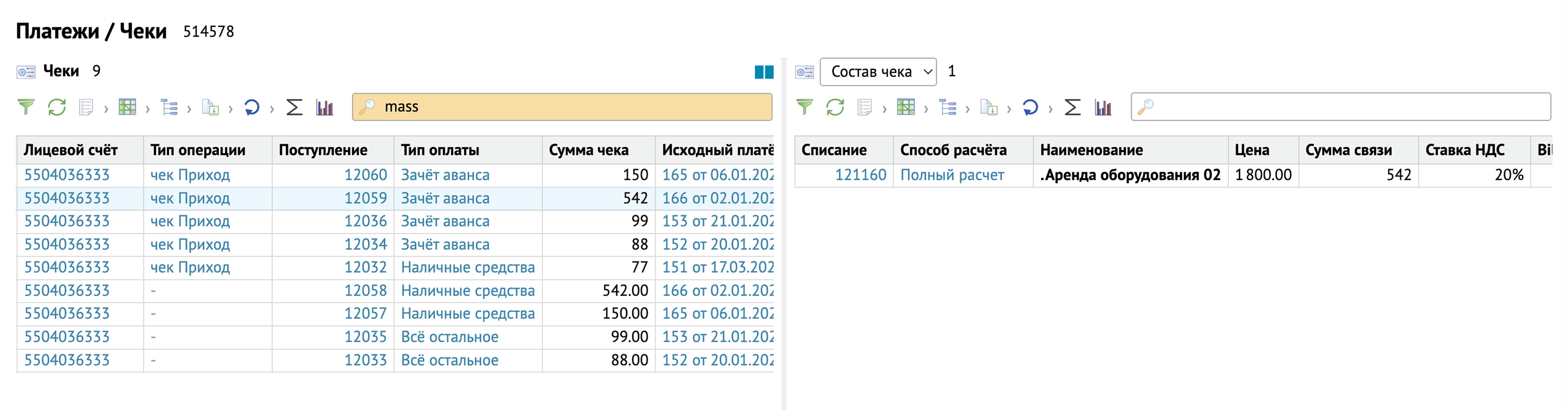
Task: Open the grid table icon in Чеки toolbar
Action: (x=127, y=107)
